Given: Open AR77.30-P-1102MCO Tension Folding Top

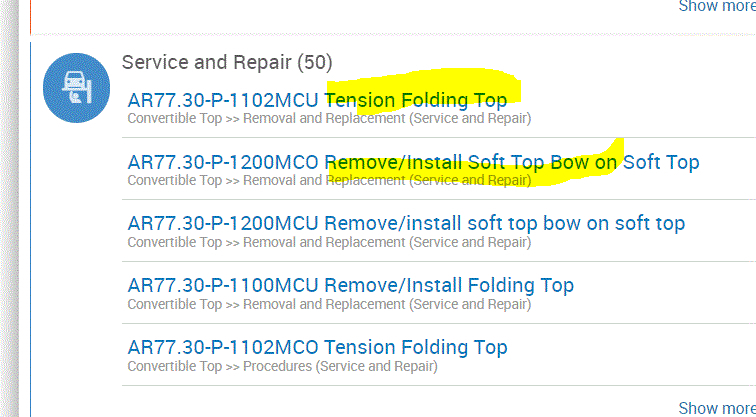Looking at the screenshot, I should tap(317, 348).
